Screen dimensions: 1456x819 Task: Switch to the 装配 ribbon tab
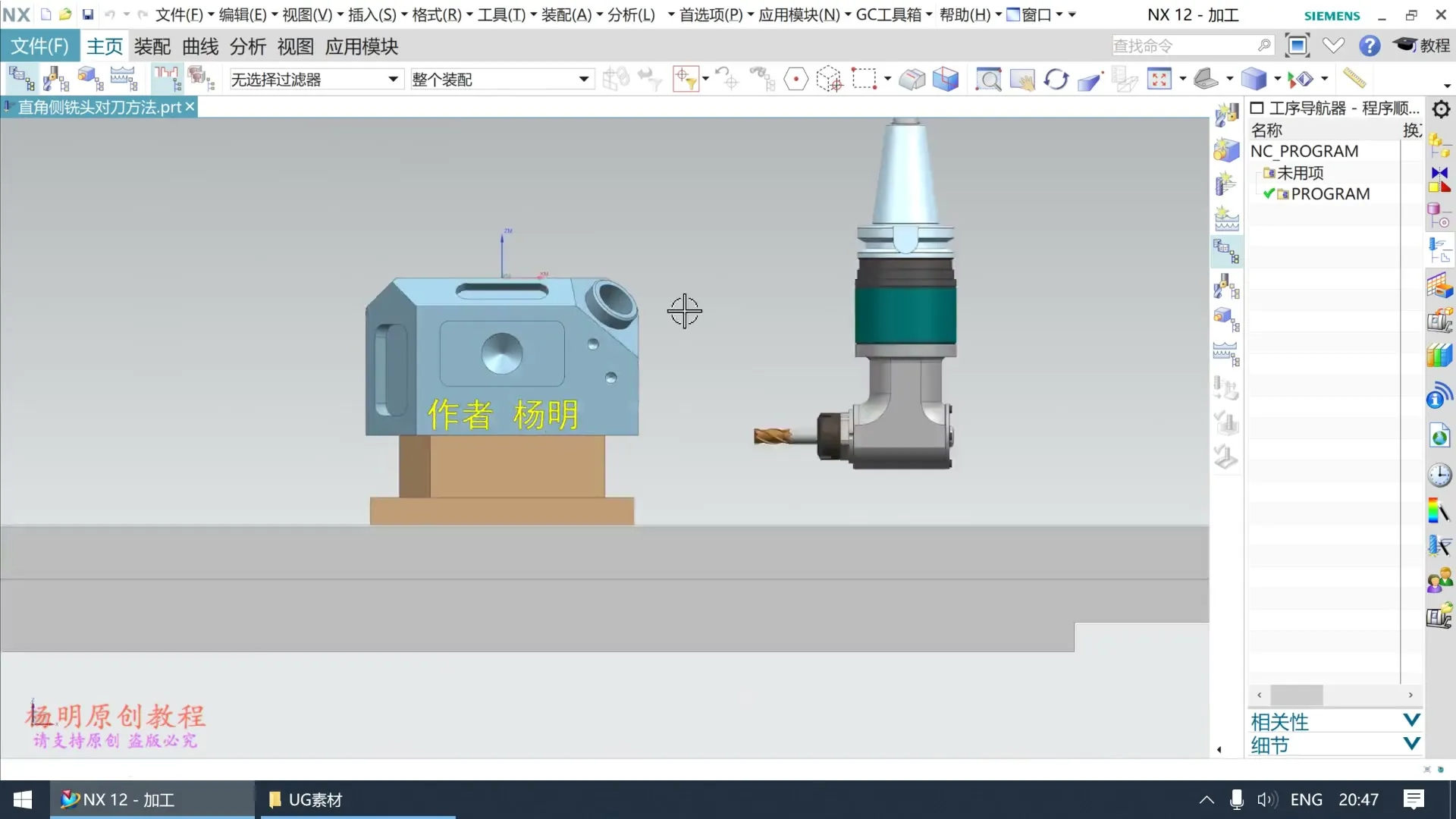pyautogui.click(x=152, y=46)
